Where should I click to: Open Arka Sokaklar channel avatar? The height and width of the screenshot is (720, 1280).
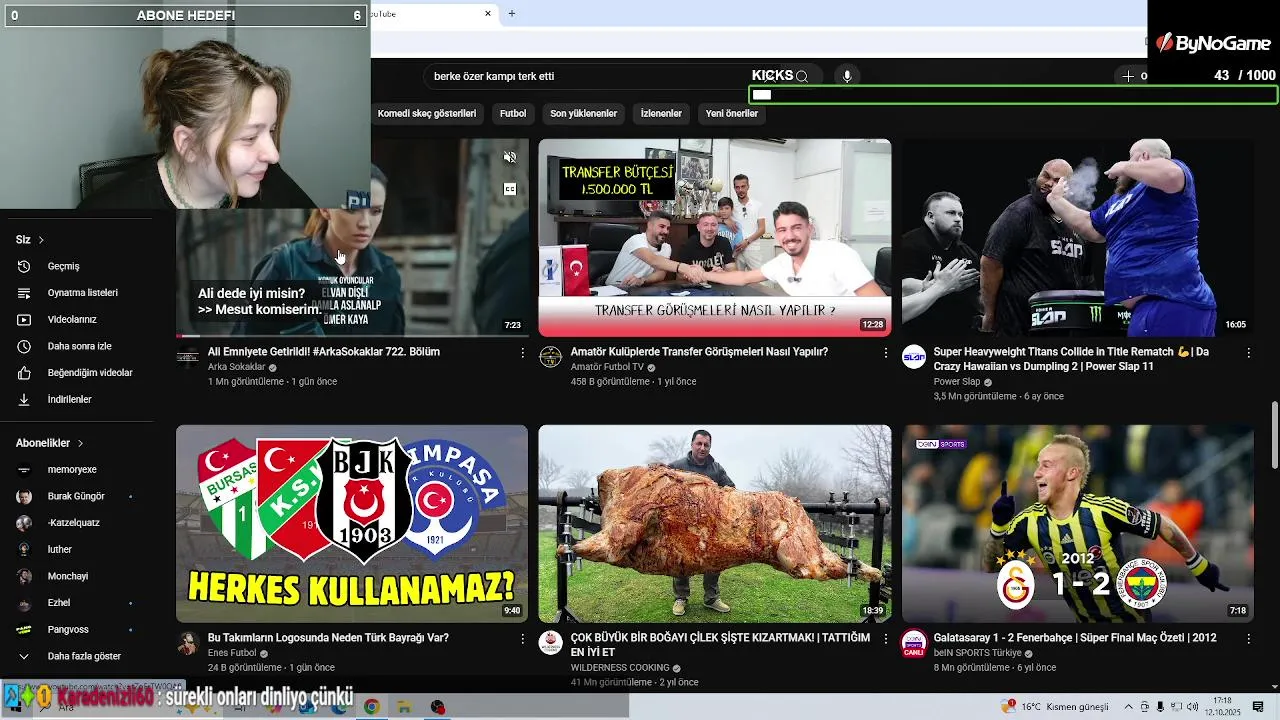[x=188, y=358]
